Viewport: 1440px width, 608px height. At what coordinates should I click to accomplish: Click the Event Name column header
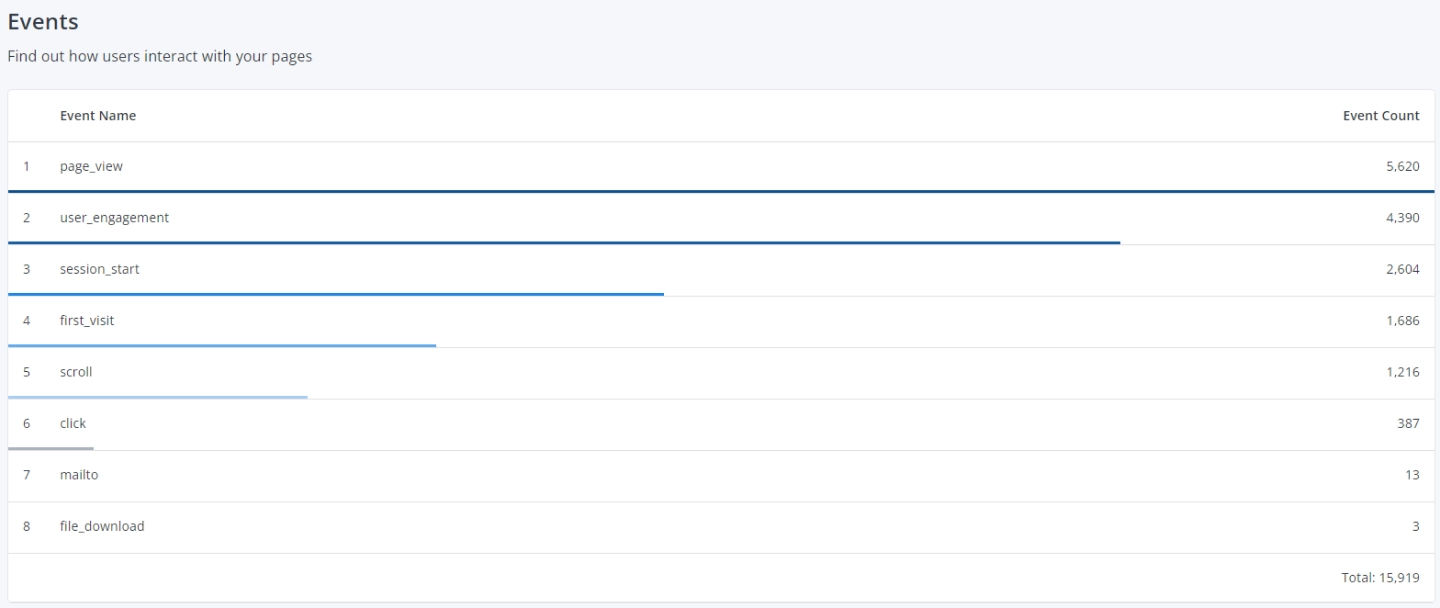tap(98, 116)
